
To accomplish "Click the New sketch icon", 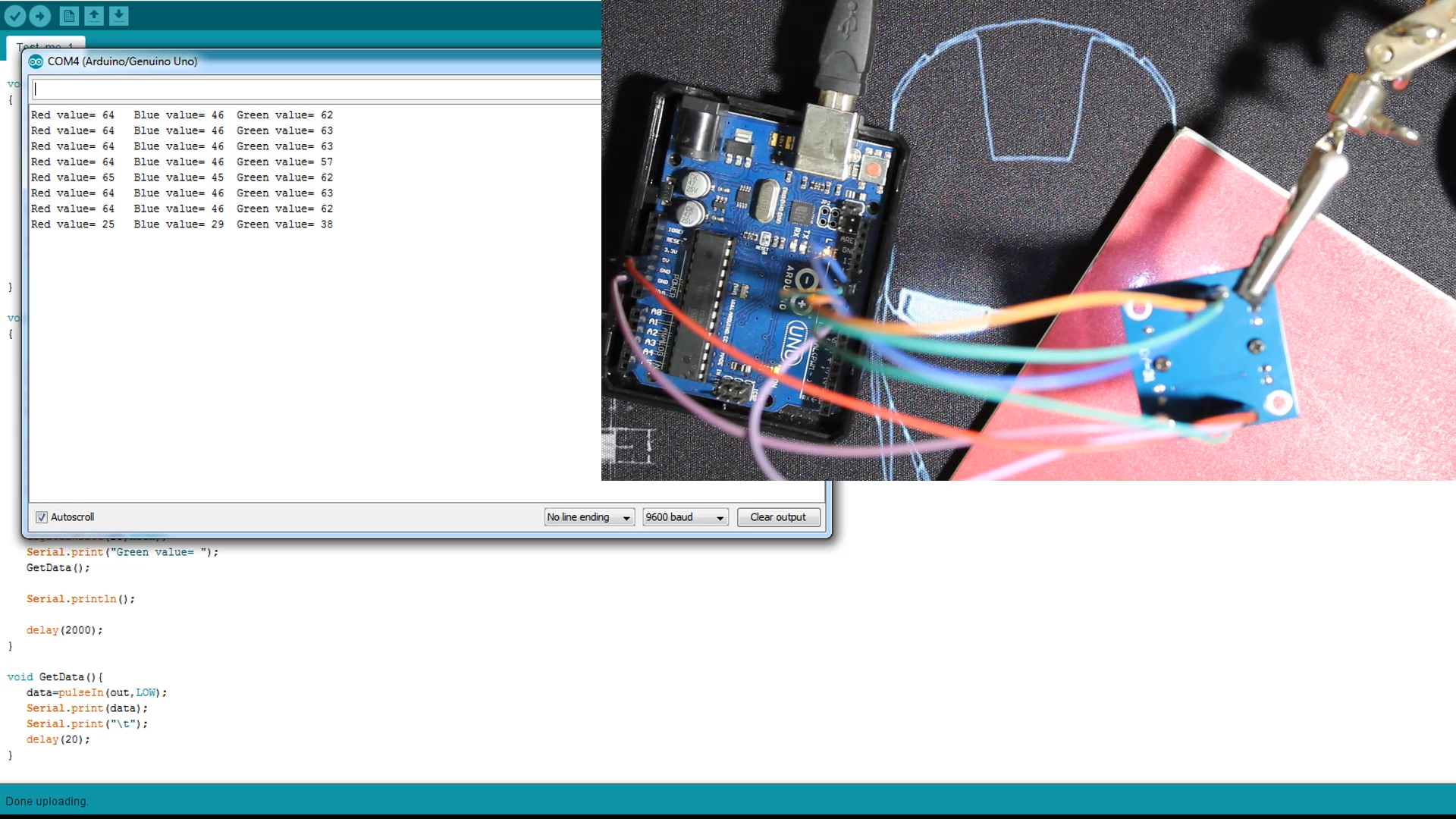I will coord(69,15).
